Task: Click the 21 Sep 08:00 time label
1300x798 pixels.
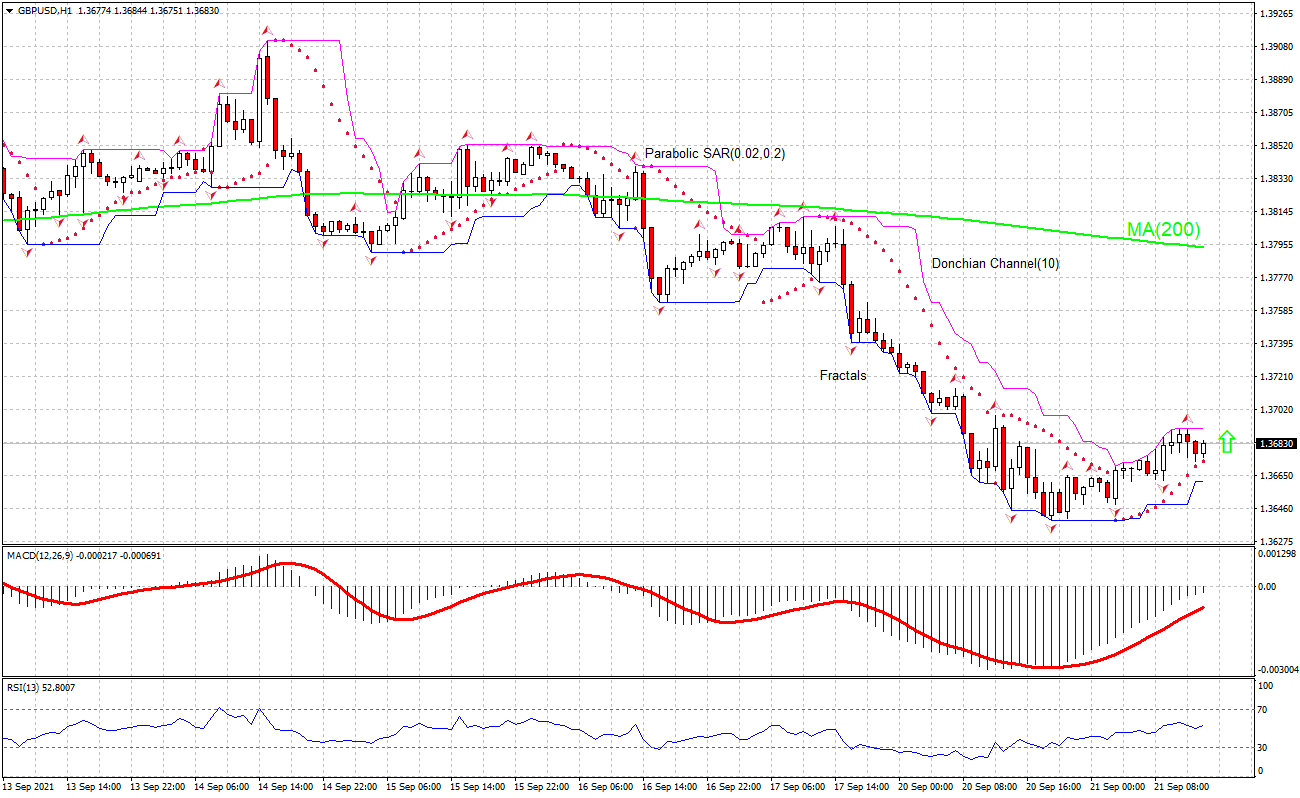Action: (1181, 787)
